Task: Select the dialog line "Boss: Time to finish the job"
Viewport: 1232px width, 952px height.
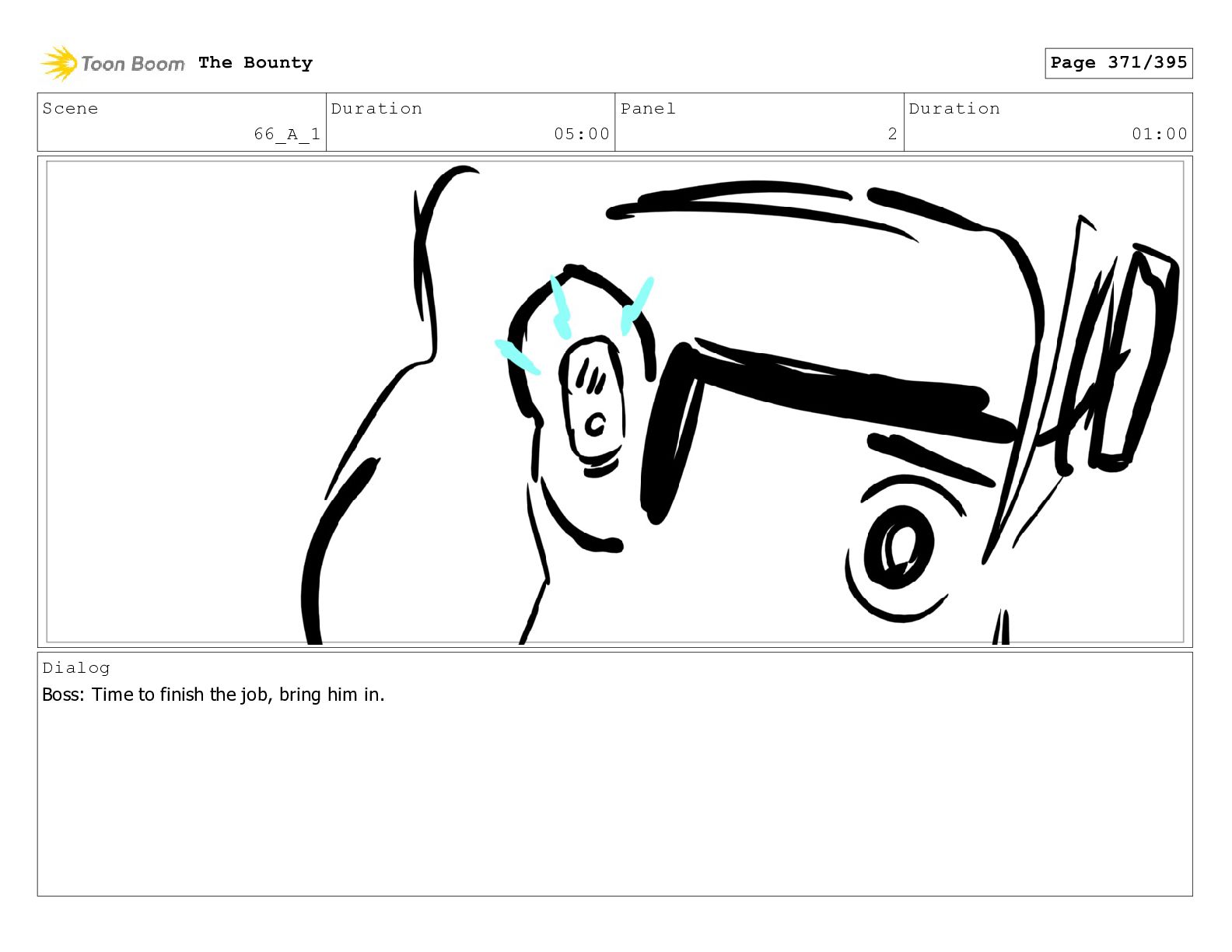Action: (155, 695)
